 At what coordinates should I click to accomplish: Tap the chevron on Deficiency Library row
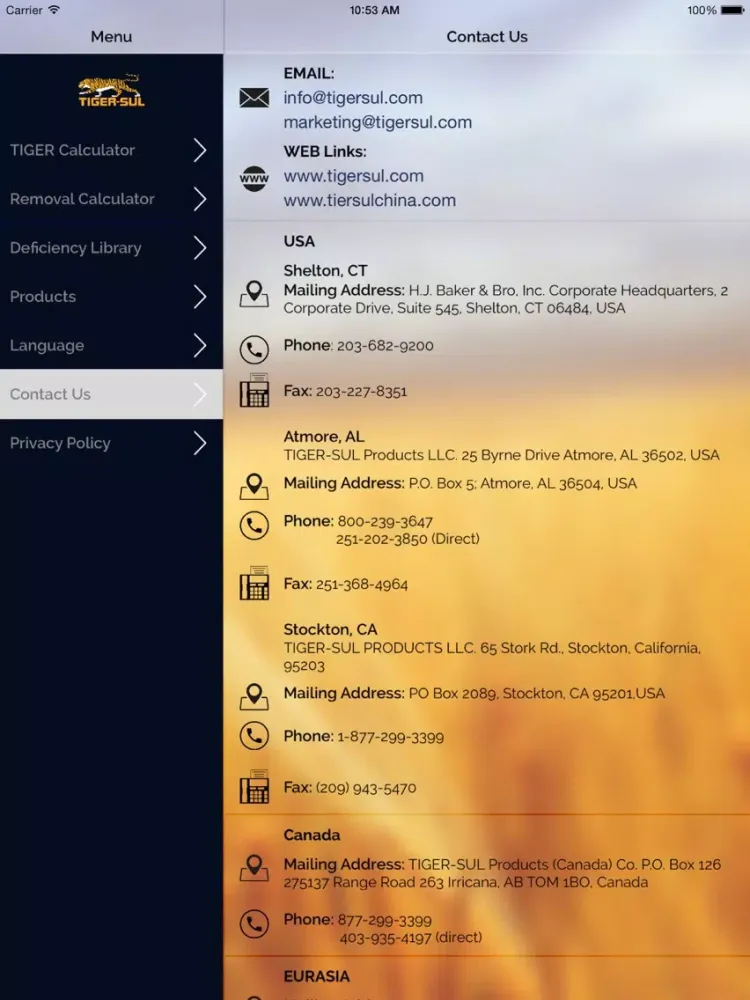(200, 247)
